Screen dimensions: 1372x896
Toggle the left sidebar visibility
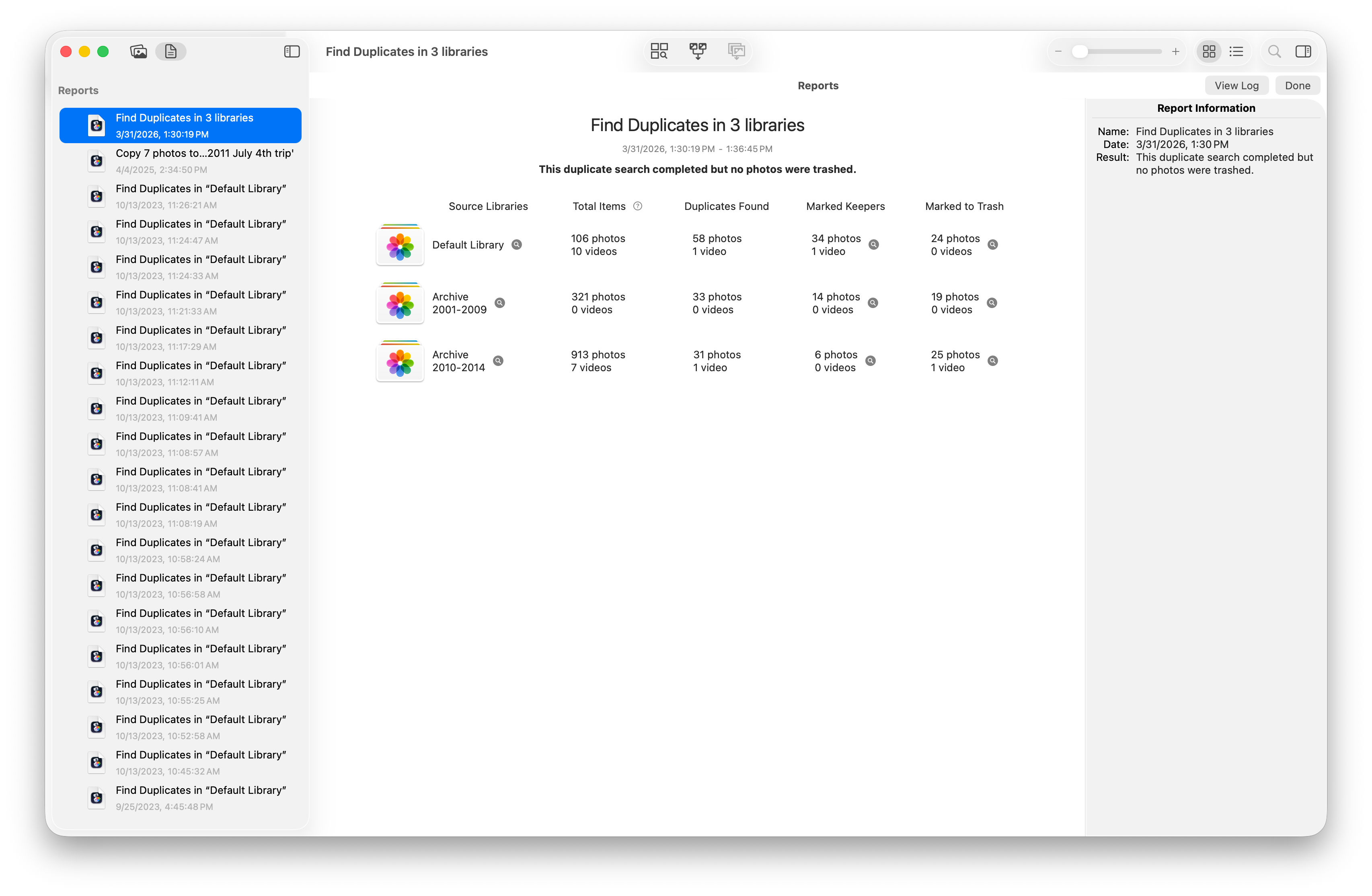(292, 52)
